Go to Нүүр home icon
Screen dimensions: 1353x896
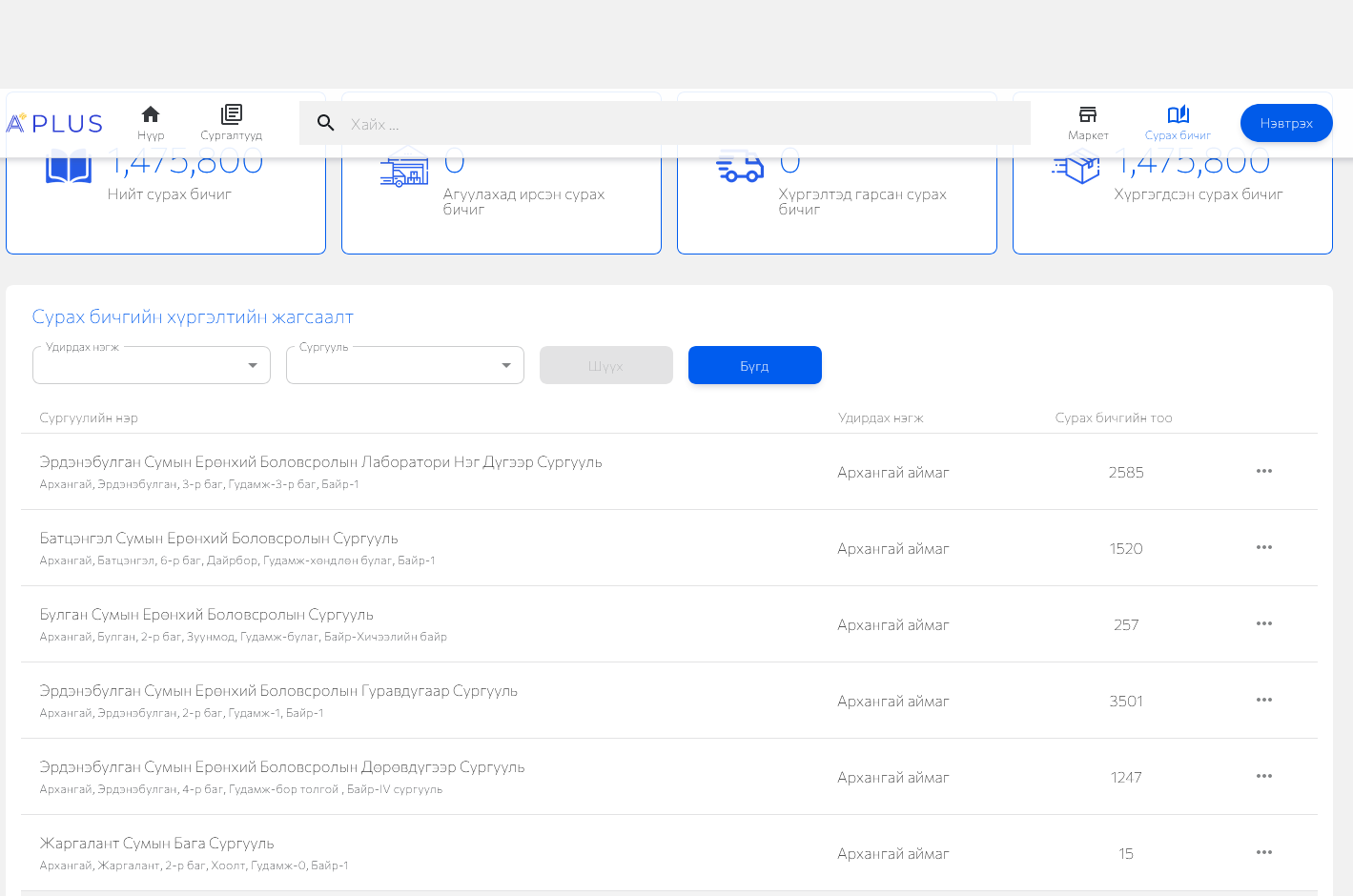[151, 115]
